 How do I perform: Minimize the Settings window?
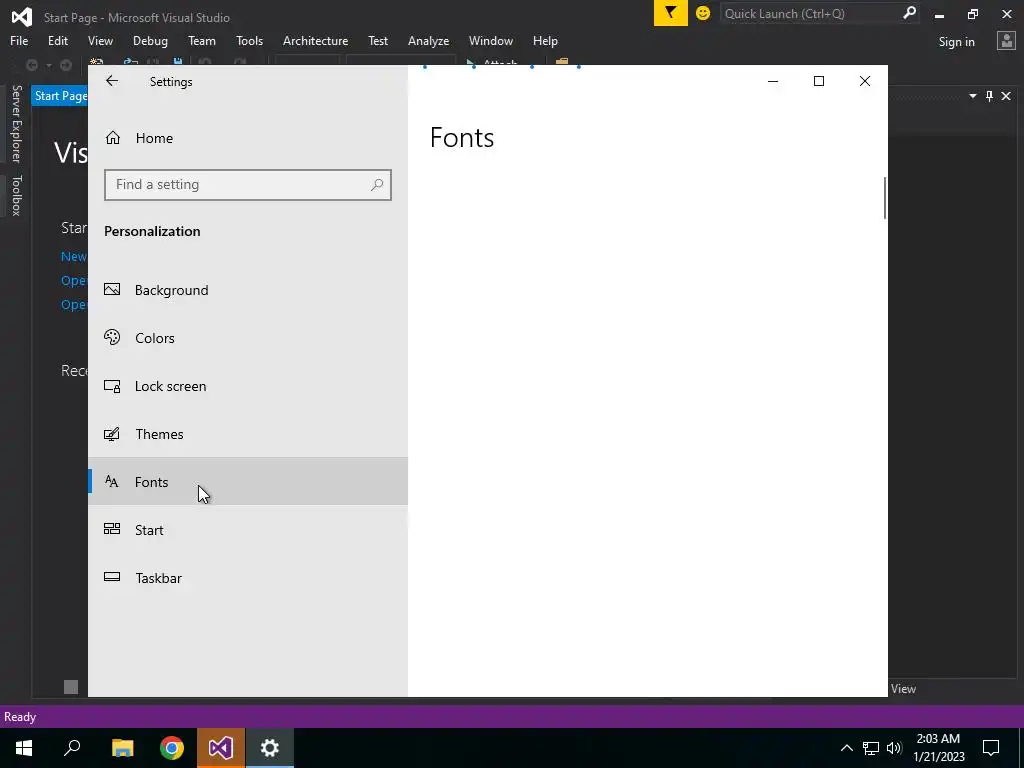[x=773, y=81]
